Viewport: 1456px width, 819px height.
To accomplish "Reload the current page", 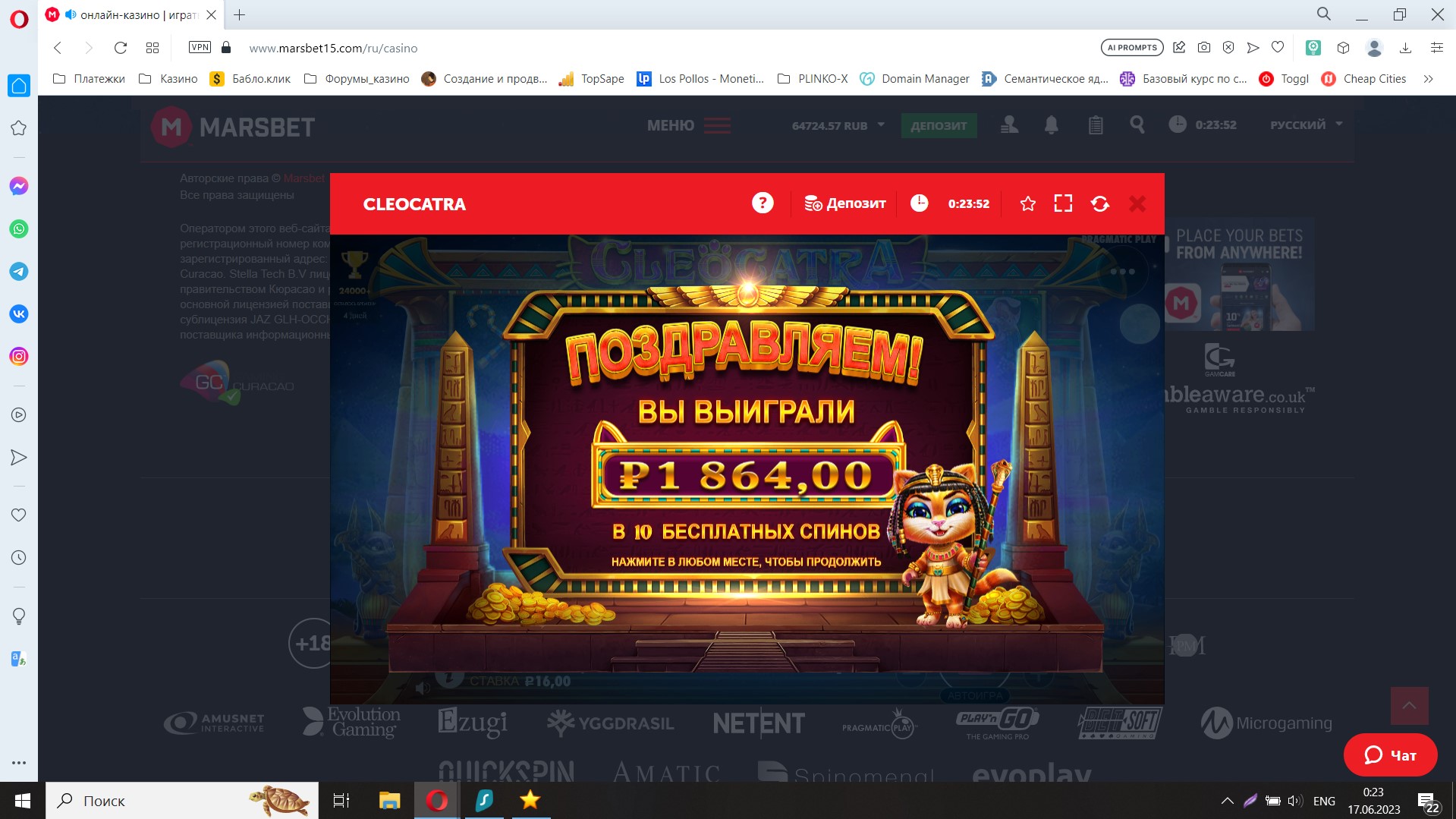I will (120, 48).
